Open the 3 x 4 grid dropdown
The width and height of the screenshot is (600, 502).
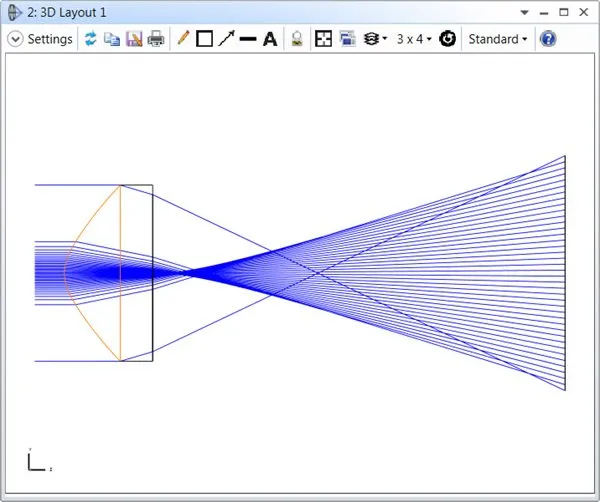(x=414, y=39)
